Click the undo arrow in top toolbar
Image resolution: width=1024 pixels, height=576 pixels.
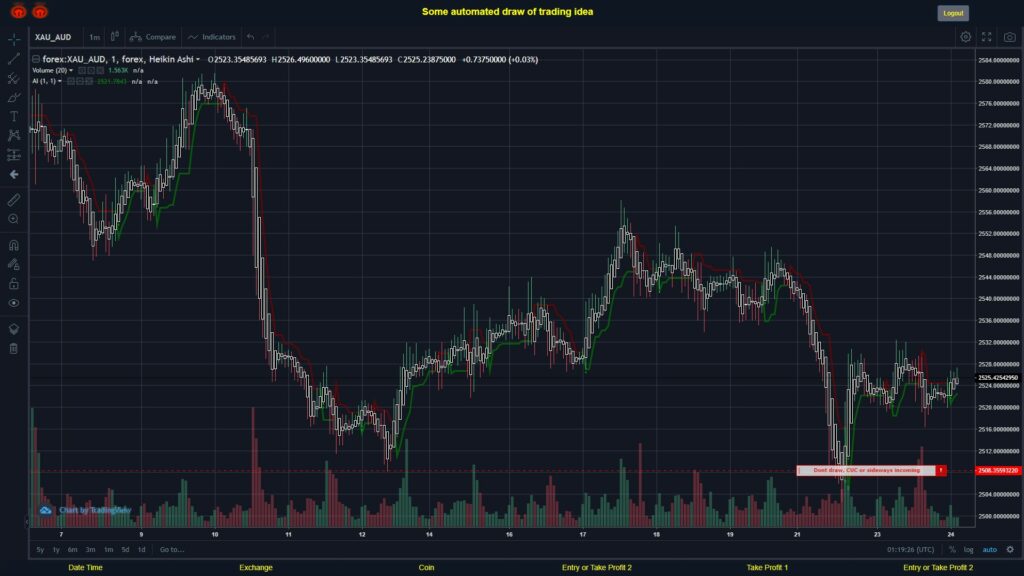(251, 37)
